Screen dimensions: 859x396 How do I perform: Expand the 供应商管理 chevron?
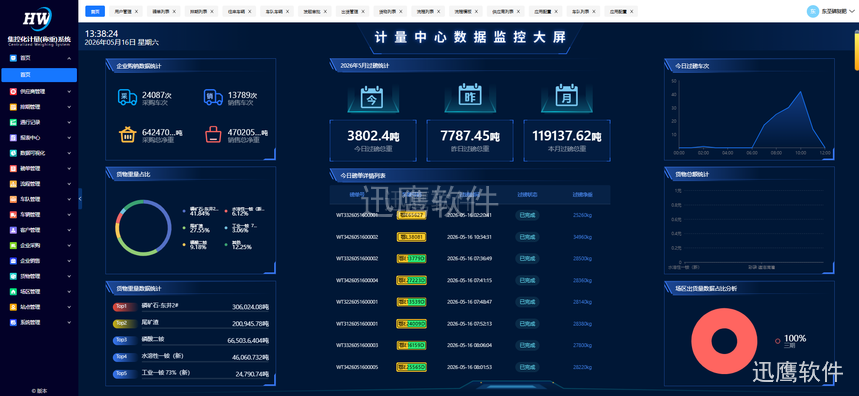(x=69, y=91)
